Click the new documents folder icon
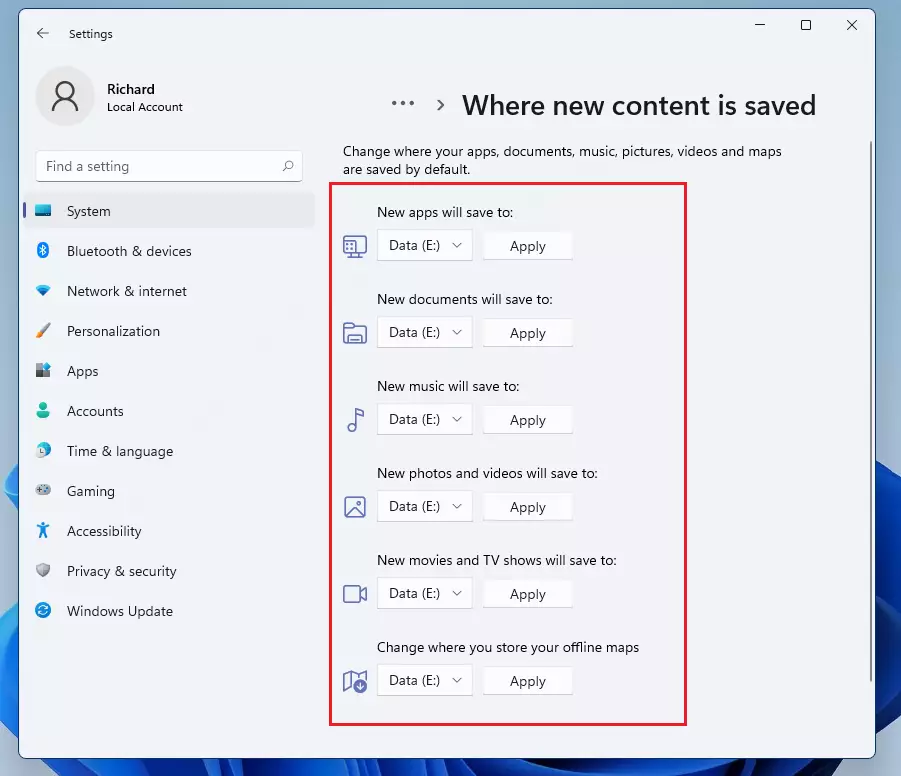The width and height of the screenshot is (901, 776). 355,333
